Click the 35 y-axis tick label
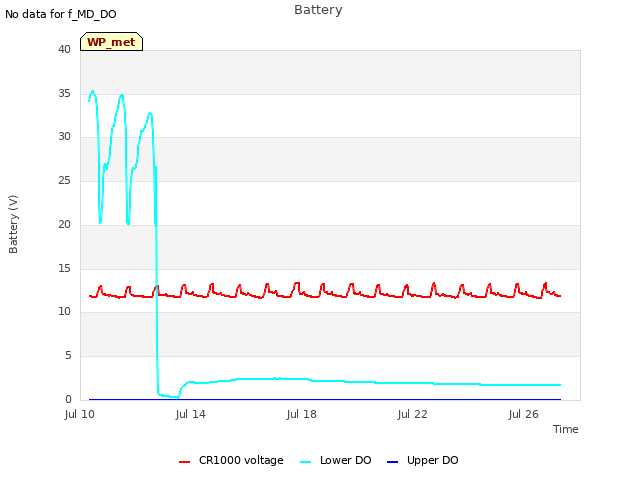640x480 pixels. 64,93
